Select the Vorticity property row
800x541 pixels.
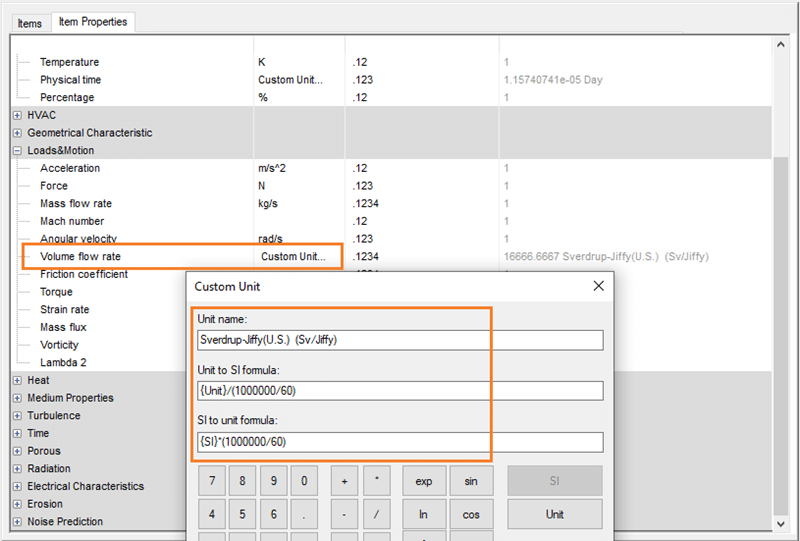click(x=59, y=345)
